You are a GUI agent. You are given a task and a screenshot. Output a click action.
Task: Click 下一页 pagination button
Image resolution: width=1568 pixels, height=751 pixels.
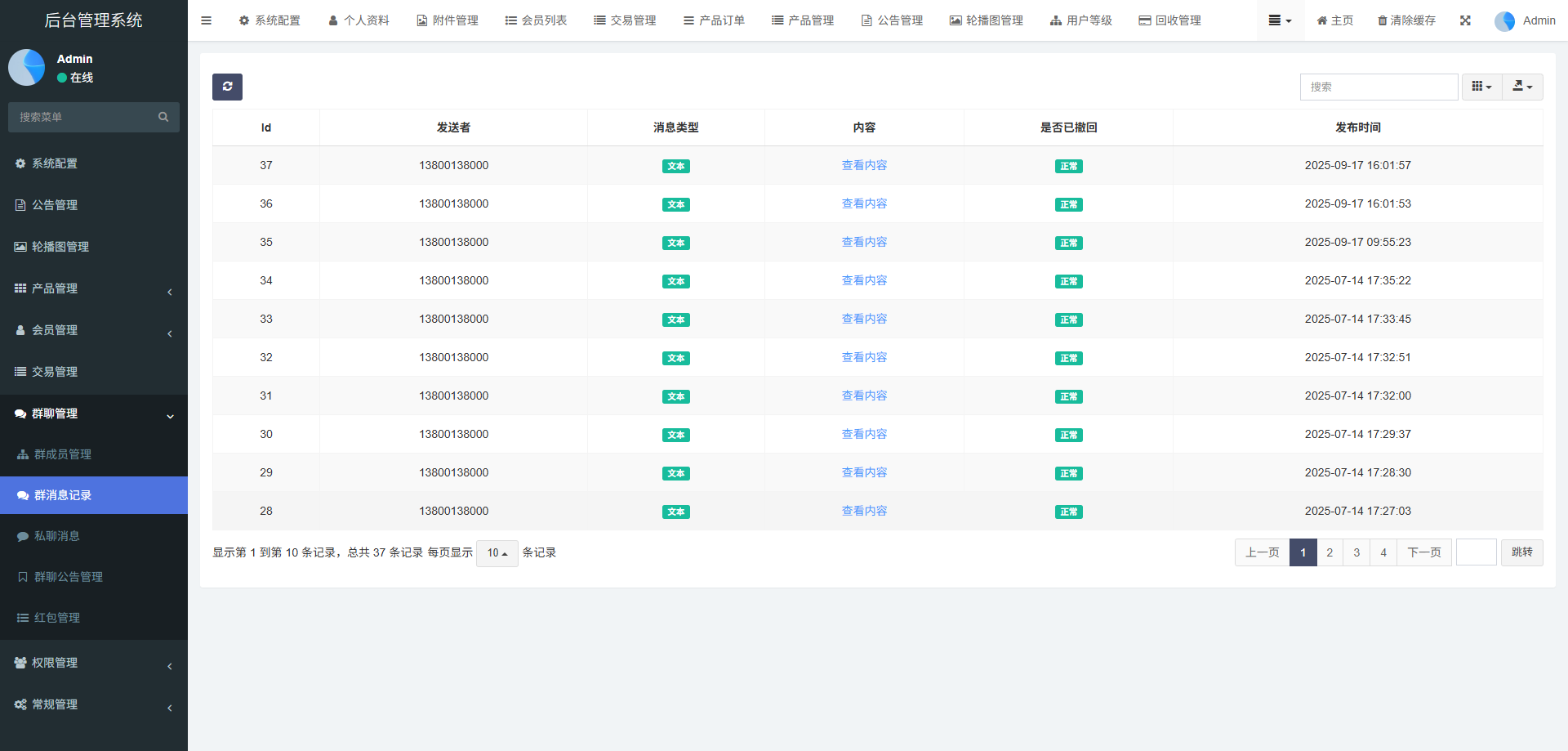click(x=1424, y=552)
